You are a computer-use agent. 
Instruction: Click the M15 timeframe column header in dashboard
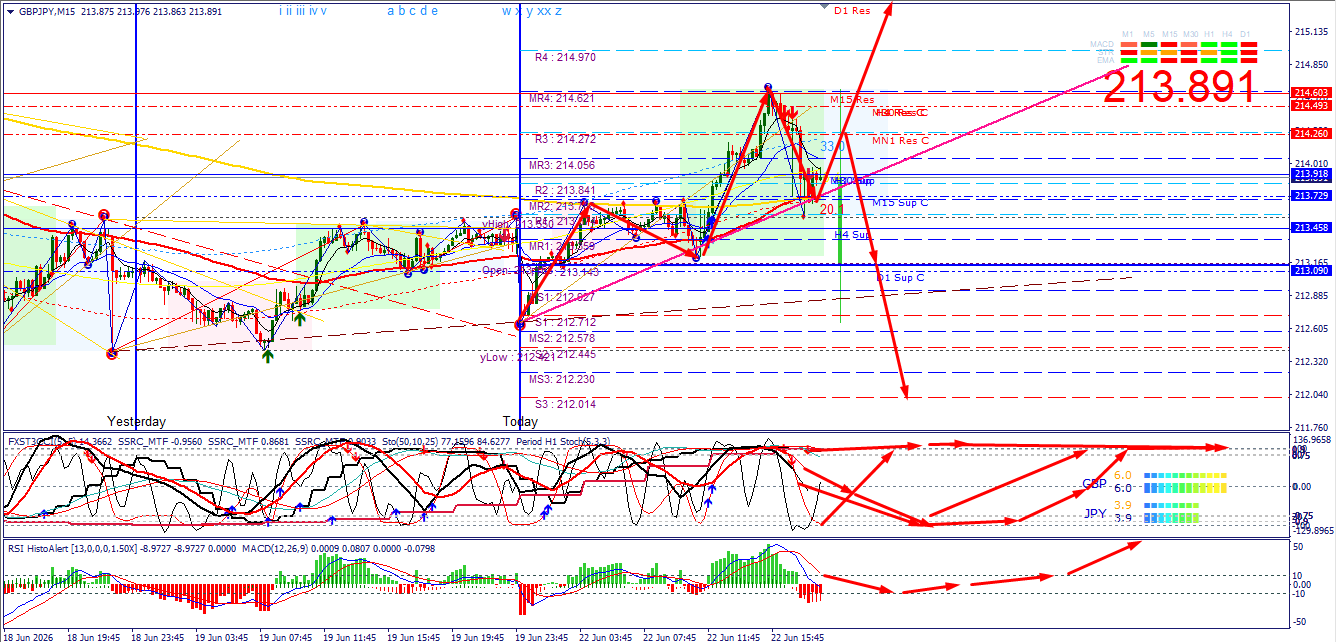1169,35
